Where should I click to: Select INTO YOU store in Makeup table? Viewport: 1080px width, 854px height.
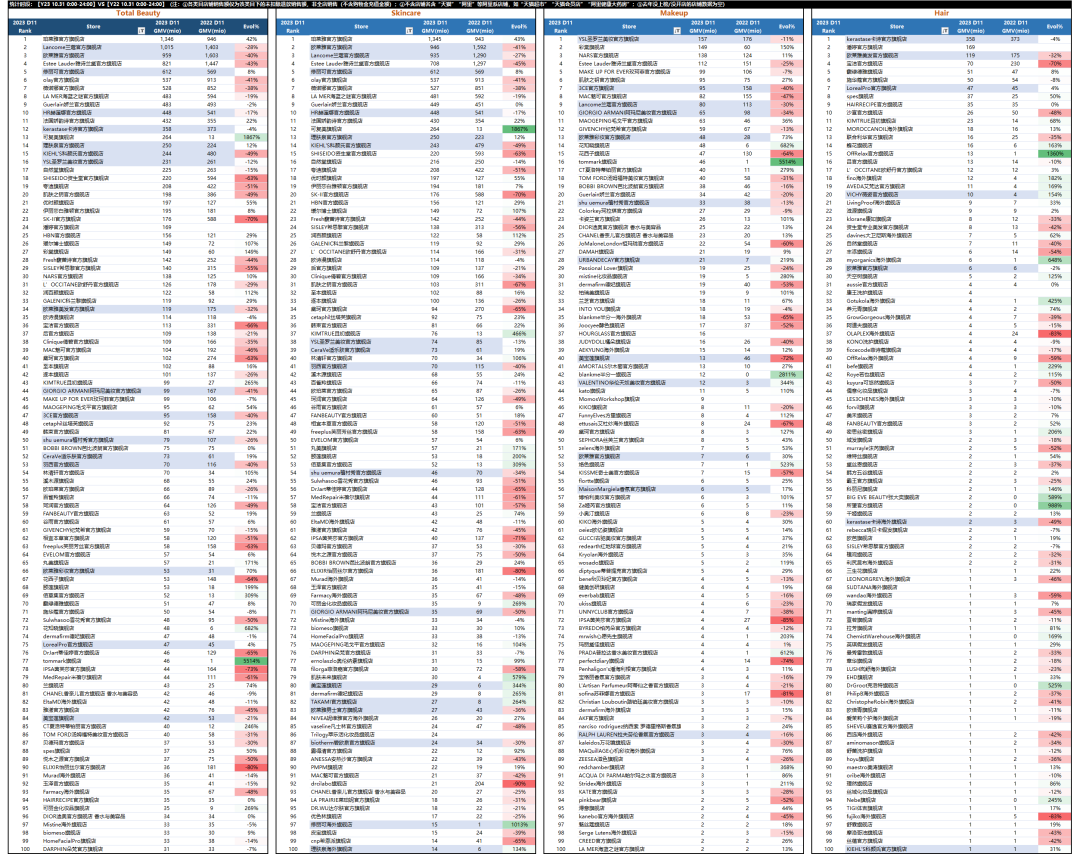599,309
